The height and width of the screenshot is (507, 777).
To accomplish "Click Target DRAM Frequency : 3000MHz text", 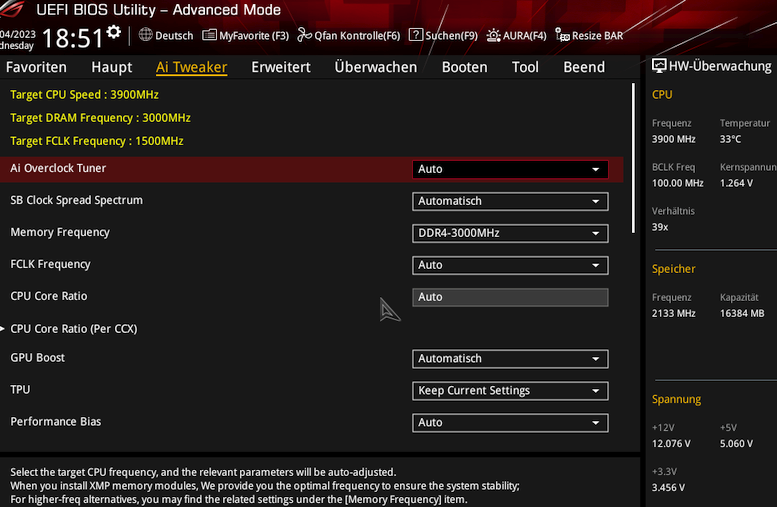I will pos(101,118).
